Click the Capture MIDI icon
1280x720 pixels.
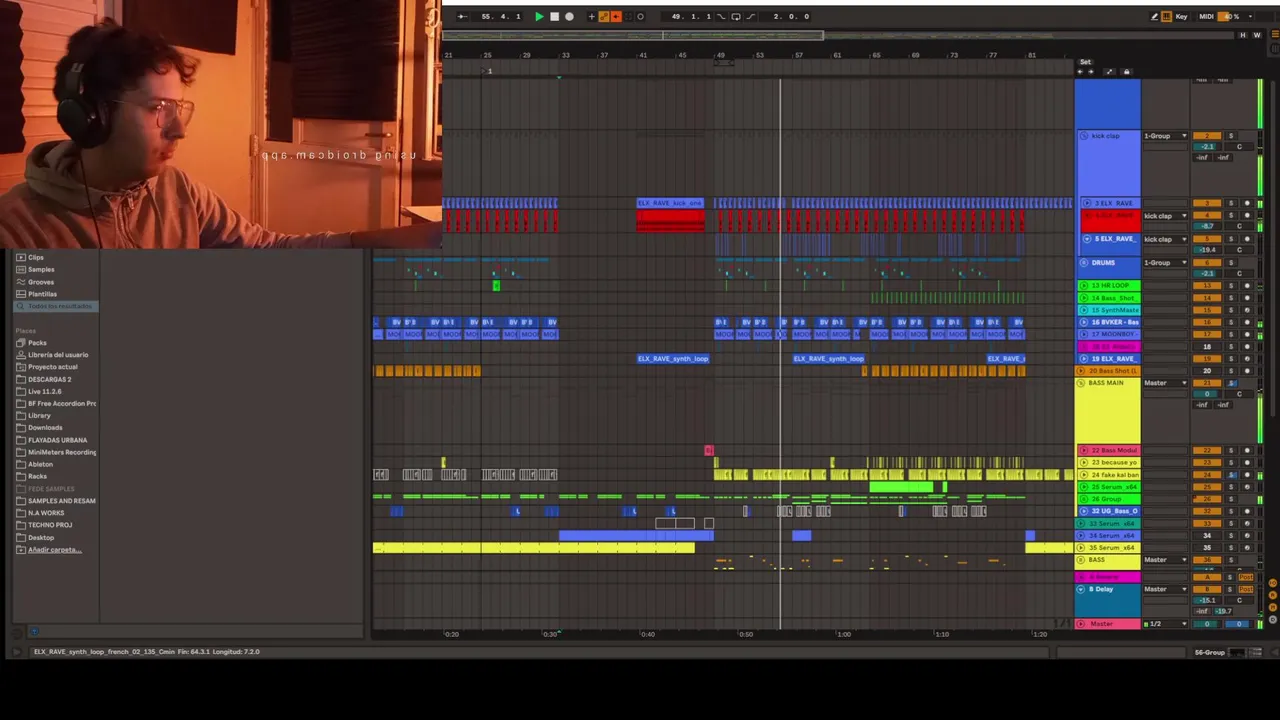click(x=627, y=16)
